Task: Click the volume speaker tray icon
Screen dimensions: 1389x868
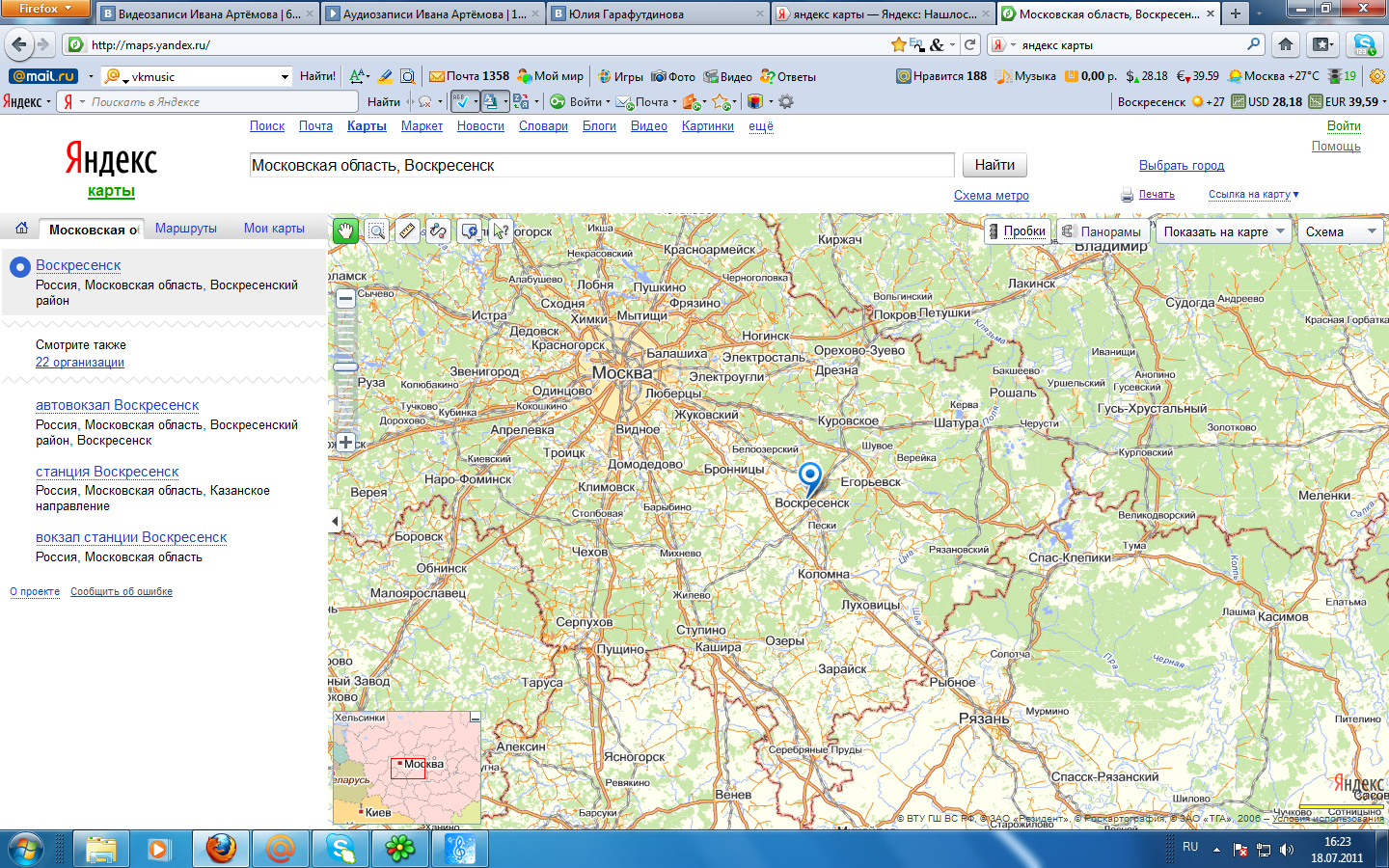Action: click(1286, 850)
